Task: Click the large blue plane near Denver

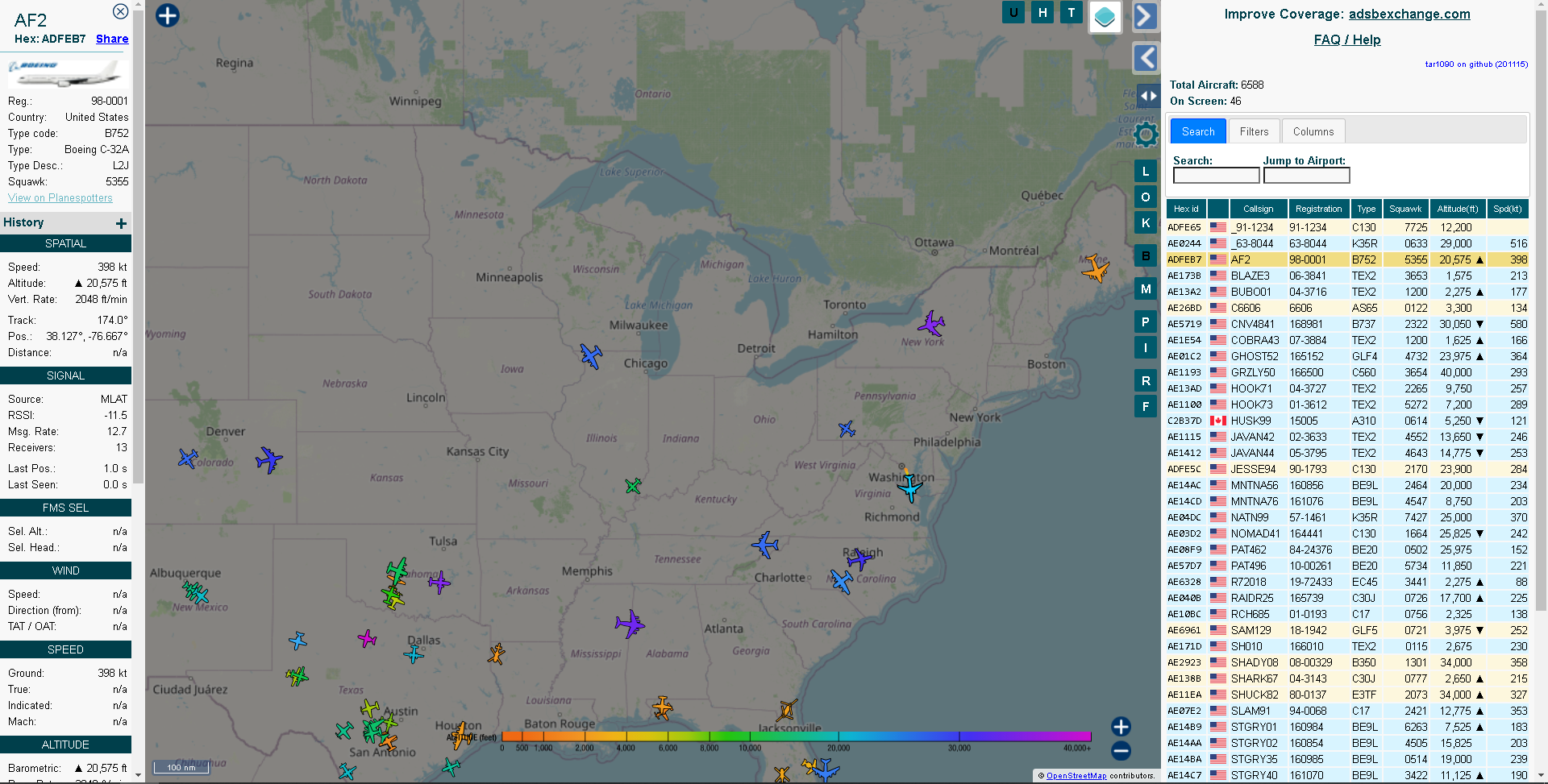Action: [268, 460]
